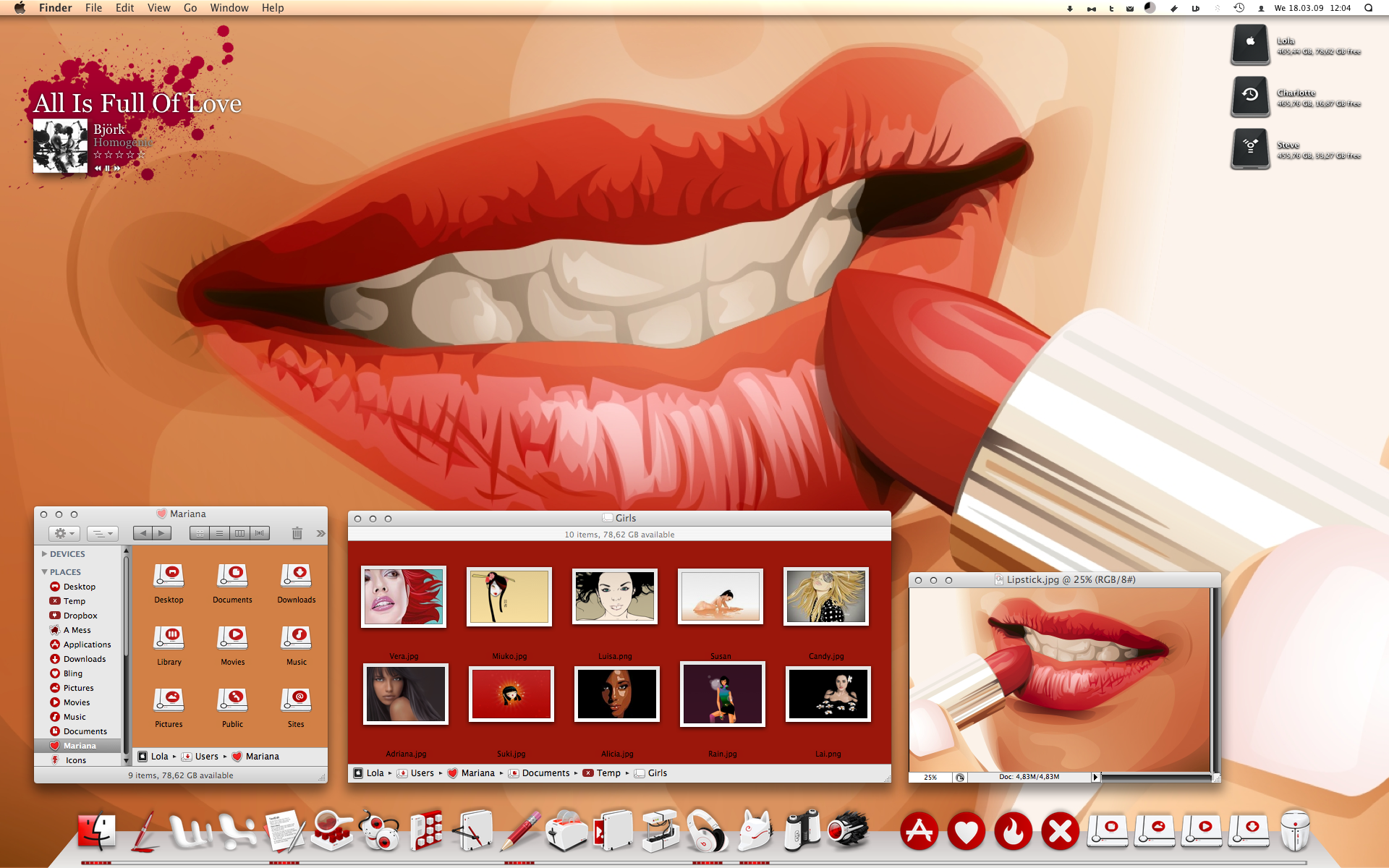Open Public folder in Mariana window
The image size is (1389, 868).
(233, 708)
